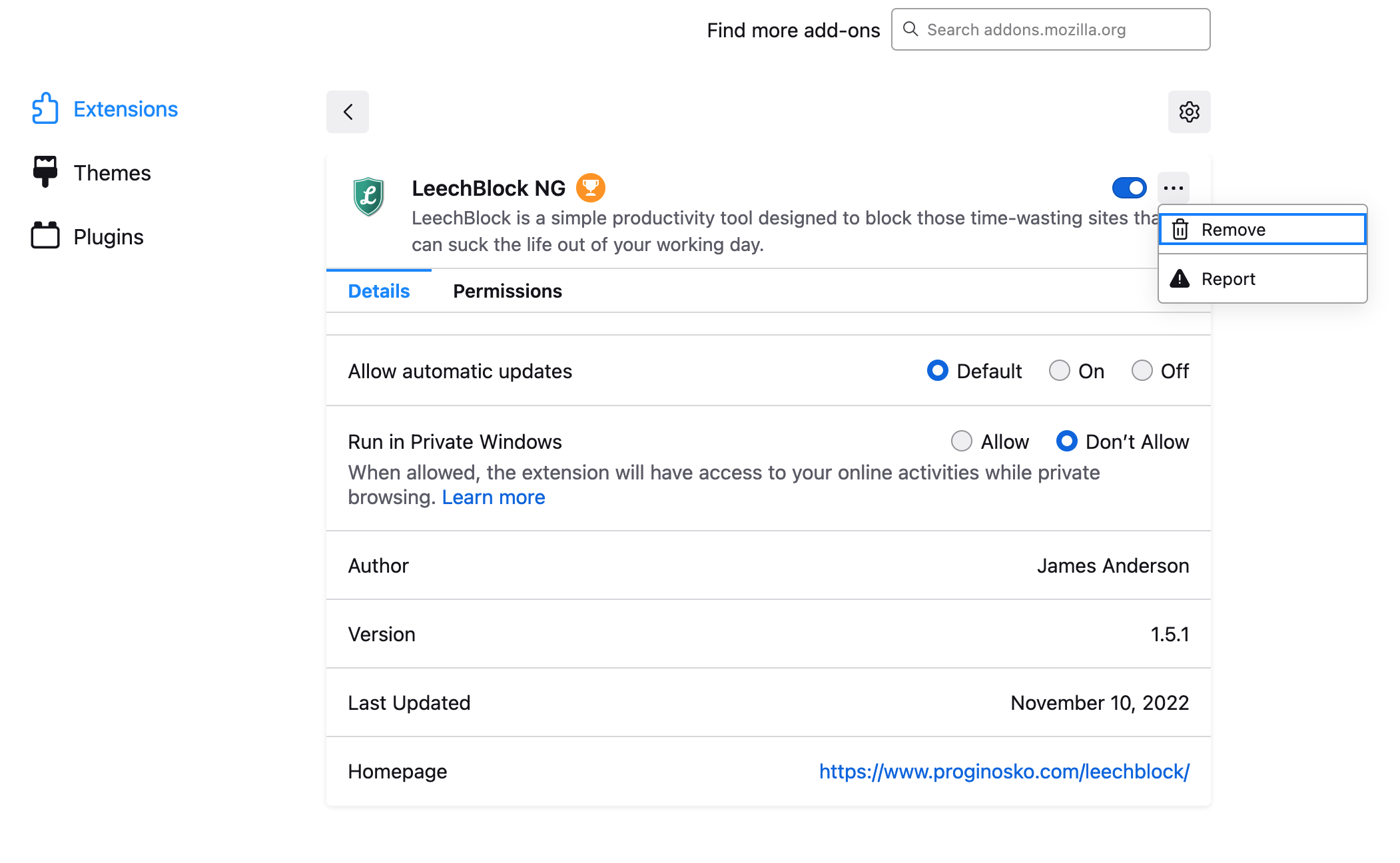Click the Extensions puzzle piece icon
This screenshot has width=1400, height=863.
point(45,109)
